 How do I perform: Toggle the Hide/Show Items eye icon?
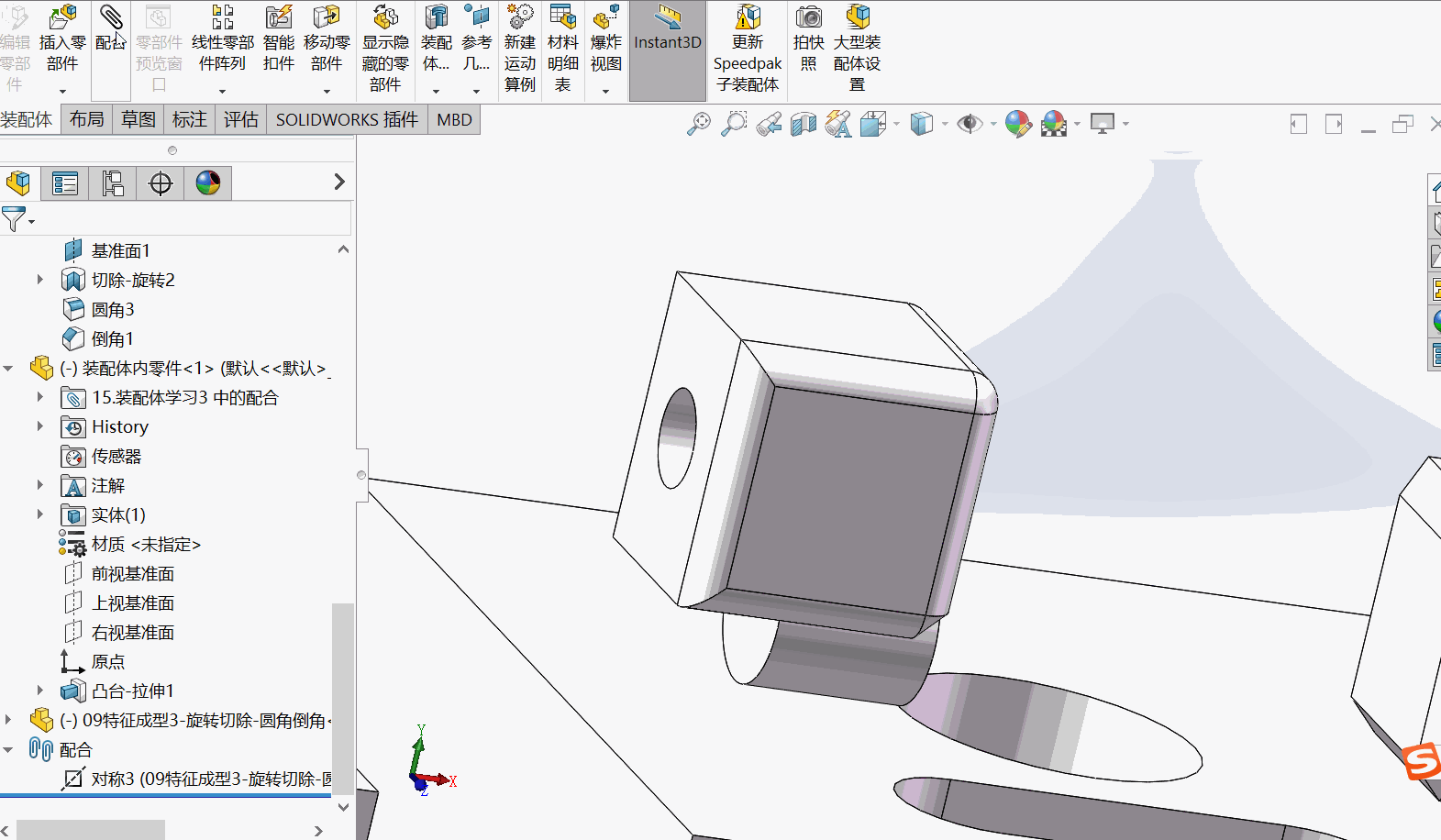pyautogui.click(x=970, y=124)
